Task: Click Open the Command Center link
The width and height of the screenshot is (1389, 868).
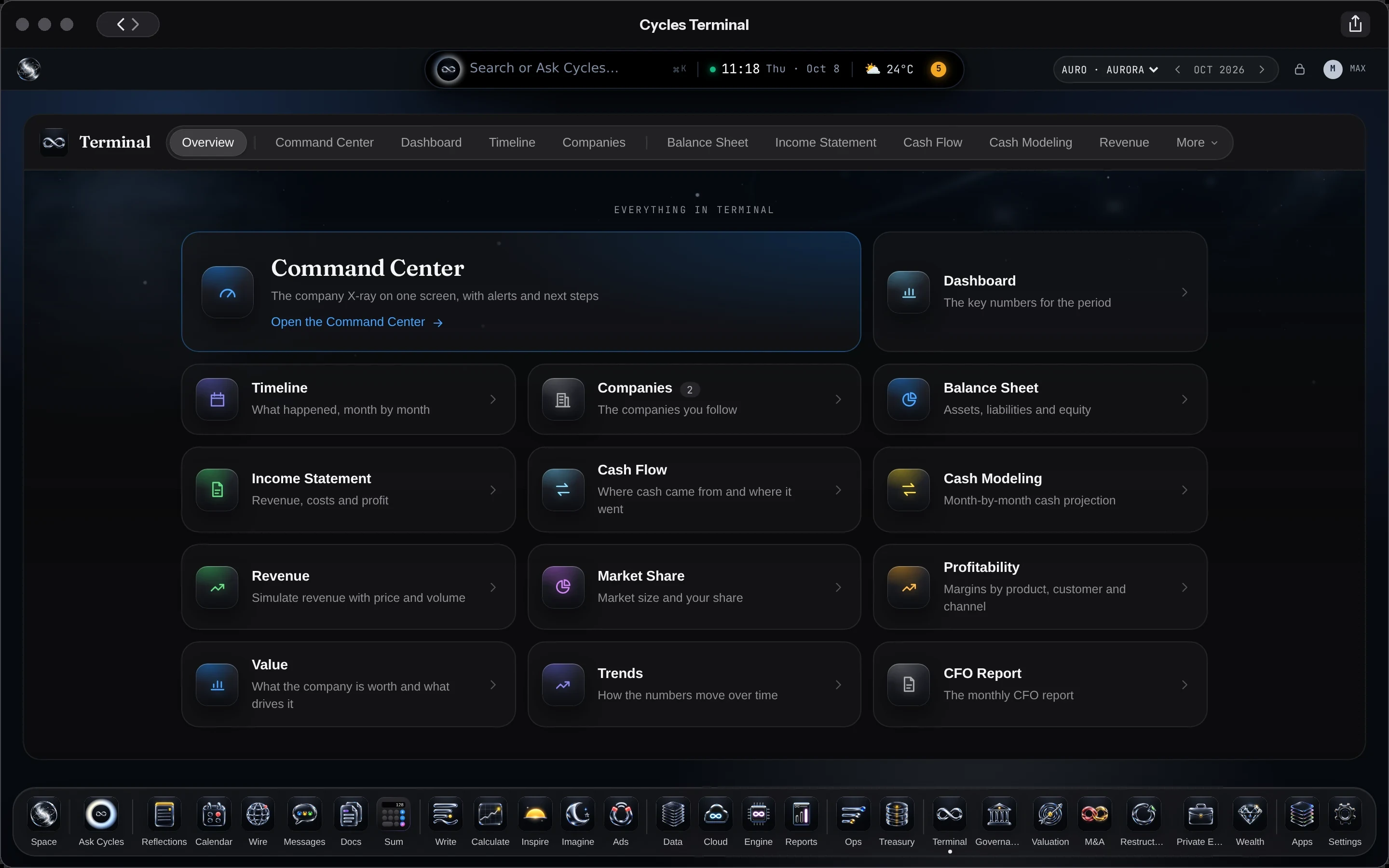Action: pos(356,322)
